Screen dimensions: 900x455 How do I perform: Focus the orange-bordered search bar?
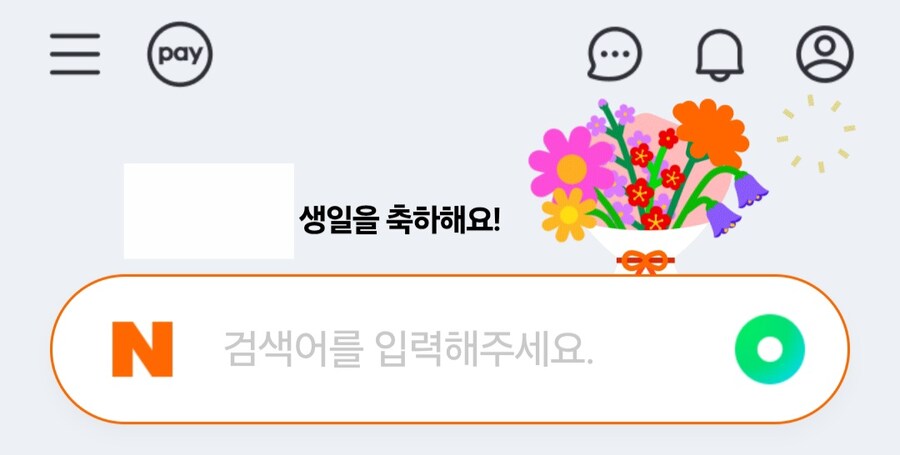(450, 349)
